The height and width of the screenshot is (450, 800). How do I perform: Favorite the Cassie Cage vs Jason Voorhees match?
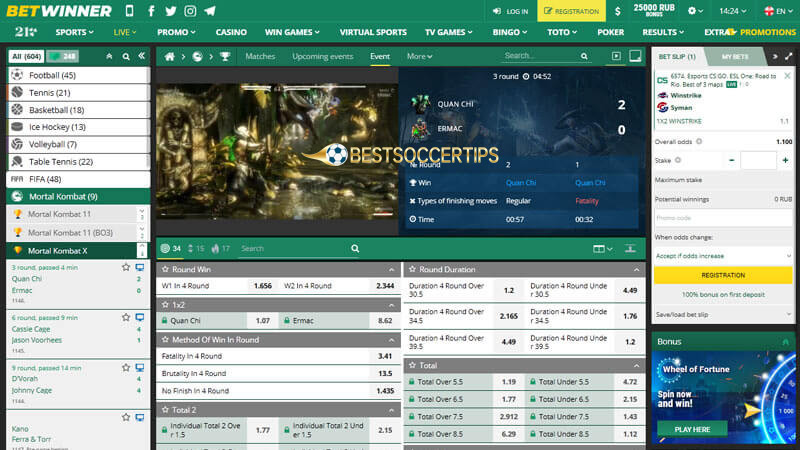pyautogui.click(x=126, y=317)
